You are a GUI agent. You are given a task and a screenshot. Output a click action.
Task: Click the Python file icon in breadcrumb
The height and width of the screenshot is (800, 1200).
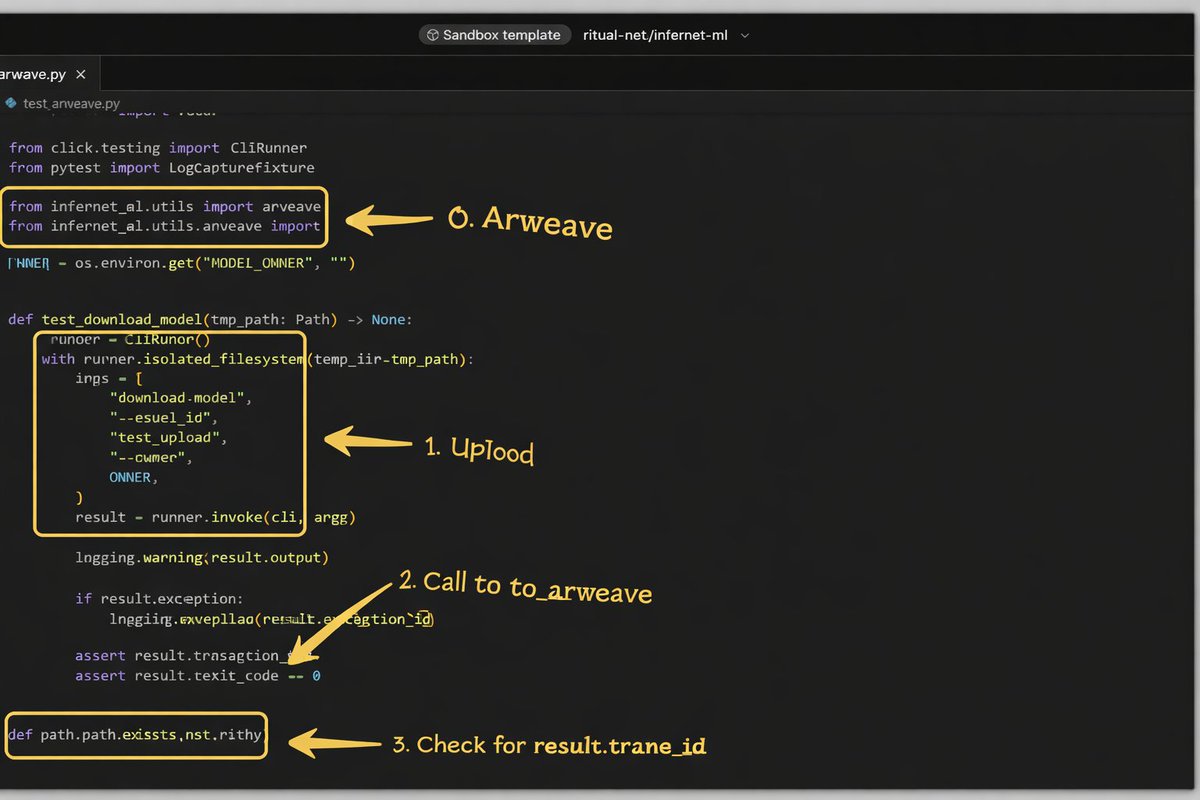pos(10,103)
